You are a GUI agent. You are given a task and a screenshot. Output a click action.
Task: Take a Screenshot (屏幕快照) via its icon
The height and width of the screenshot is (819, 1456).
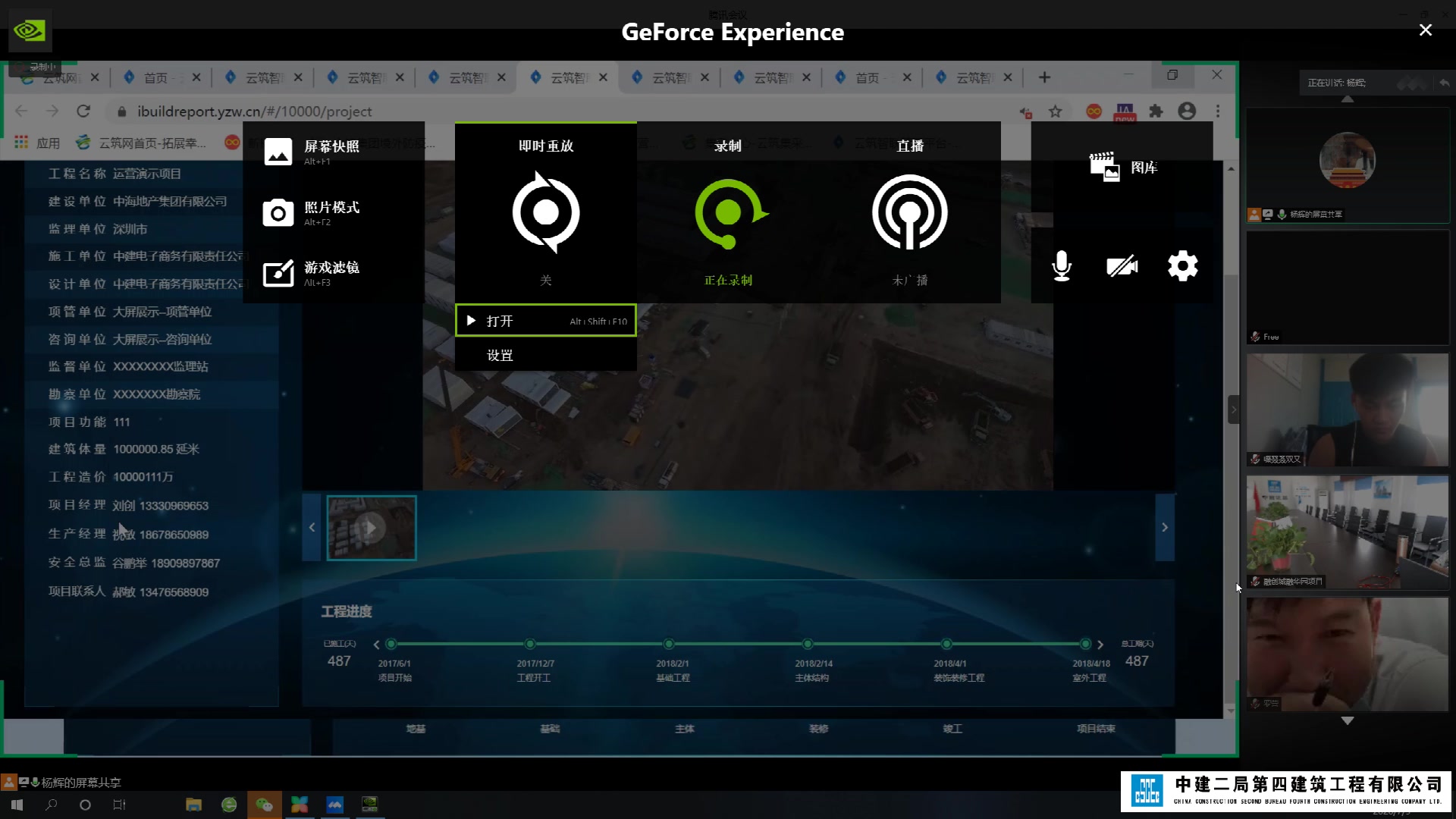278,152
